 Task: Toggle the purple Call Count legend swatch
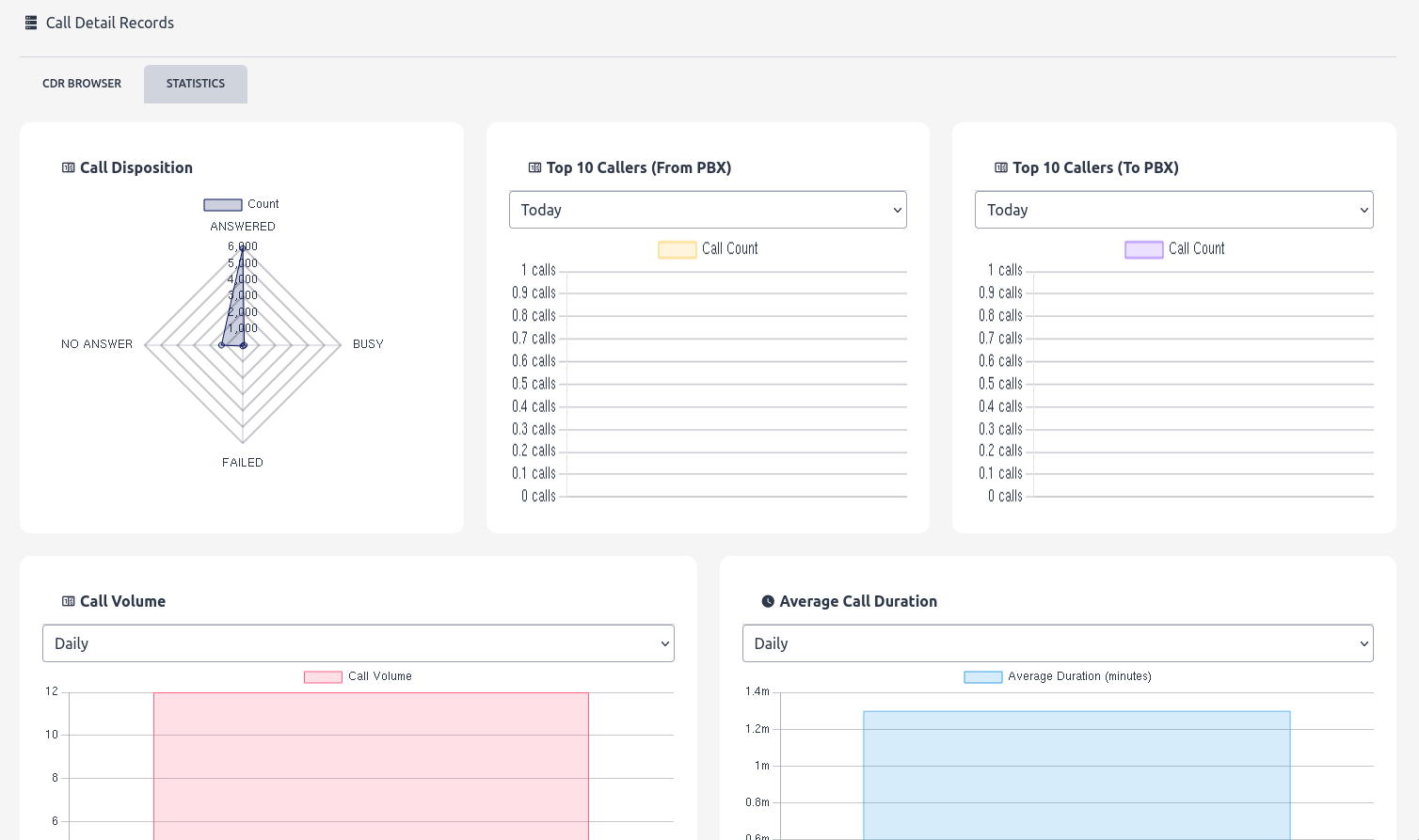tap(1144, 249)
